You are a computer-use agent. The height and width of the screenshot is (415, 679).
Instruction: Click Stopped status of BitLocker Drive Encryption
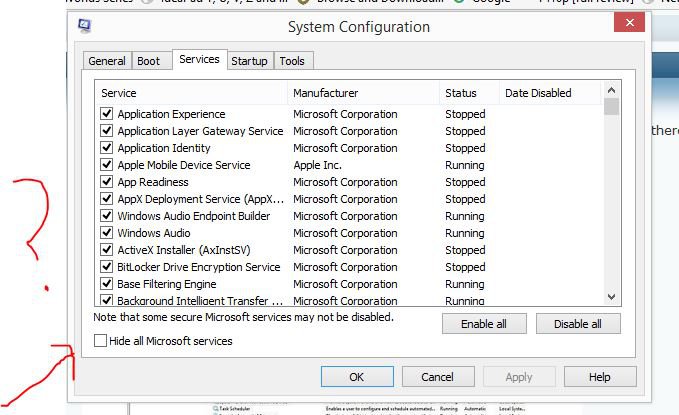click(465, 267)
